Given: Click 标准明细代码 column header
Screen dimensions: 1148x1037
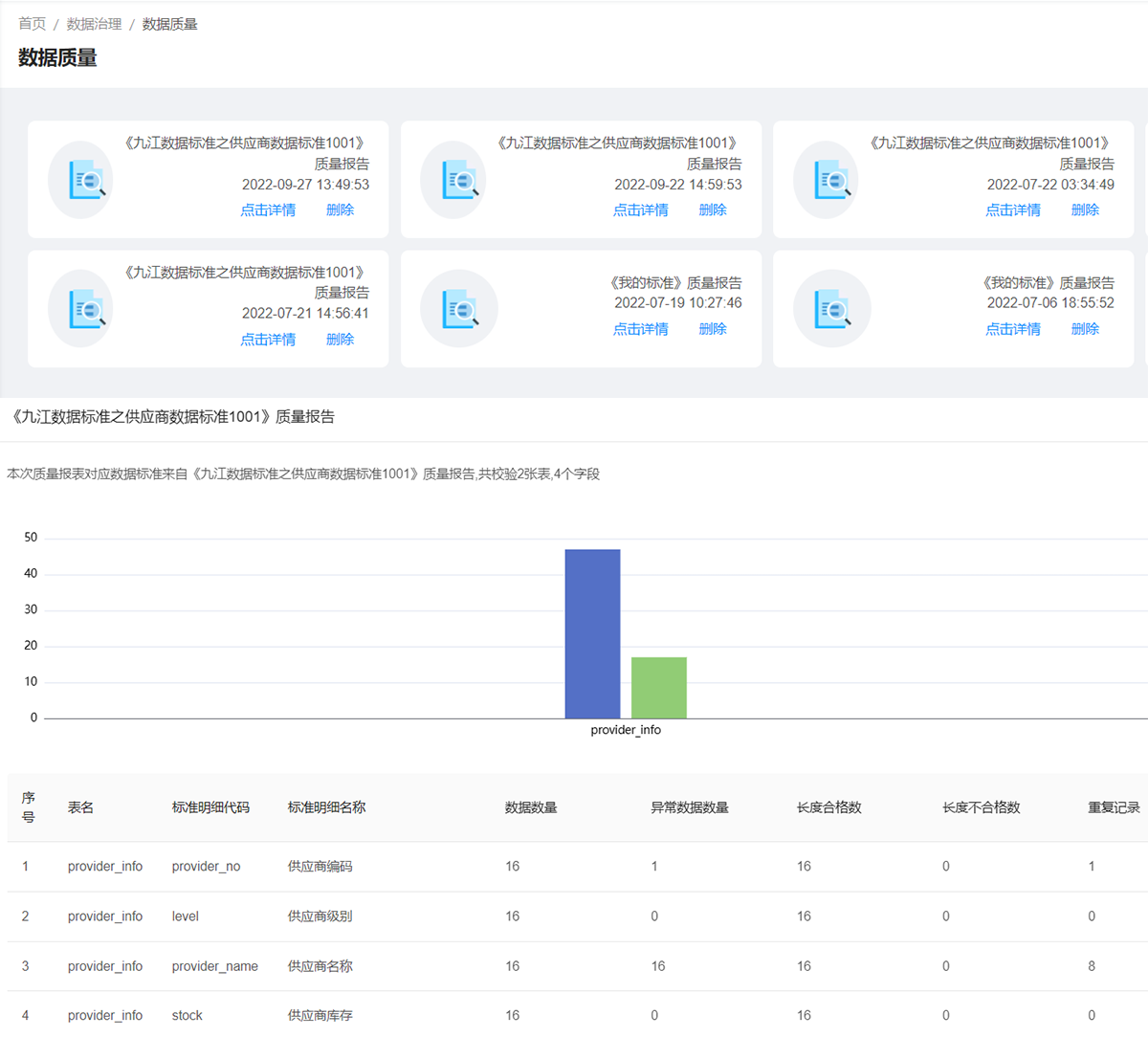Looking at the screenshot, I should tap(210, 807).
